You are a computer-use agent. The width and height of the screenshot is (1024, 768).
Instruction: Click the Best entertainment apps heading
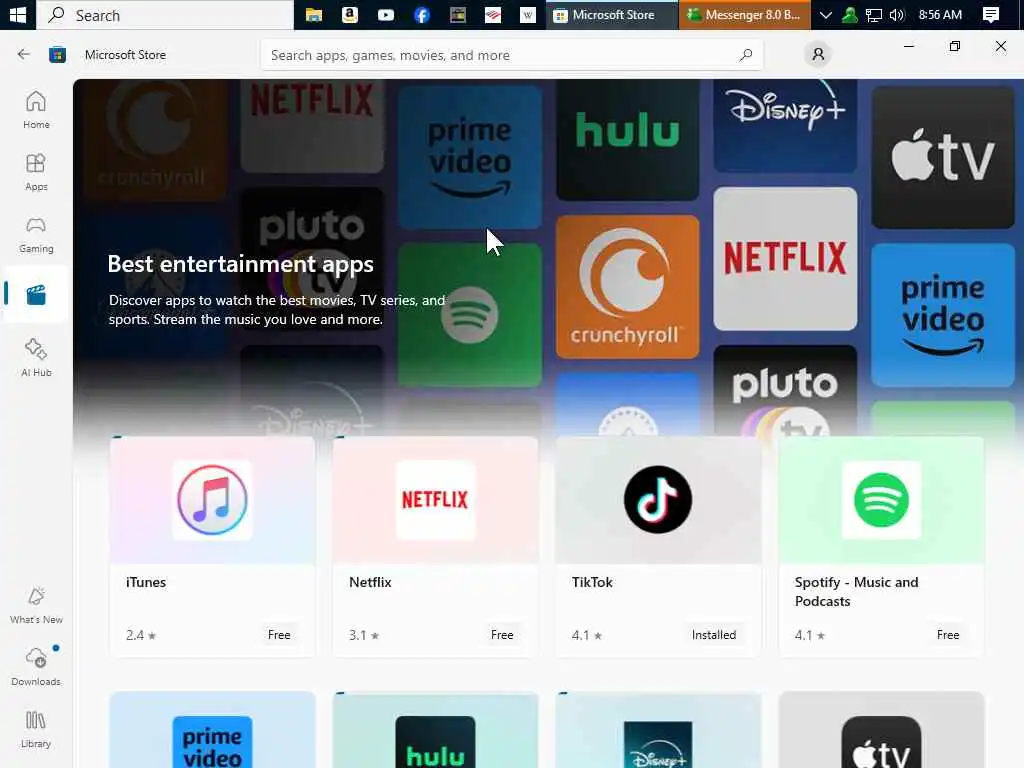(x=240, y=264)
